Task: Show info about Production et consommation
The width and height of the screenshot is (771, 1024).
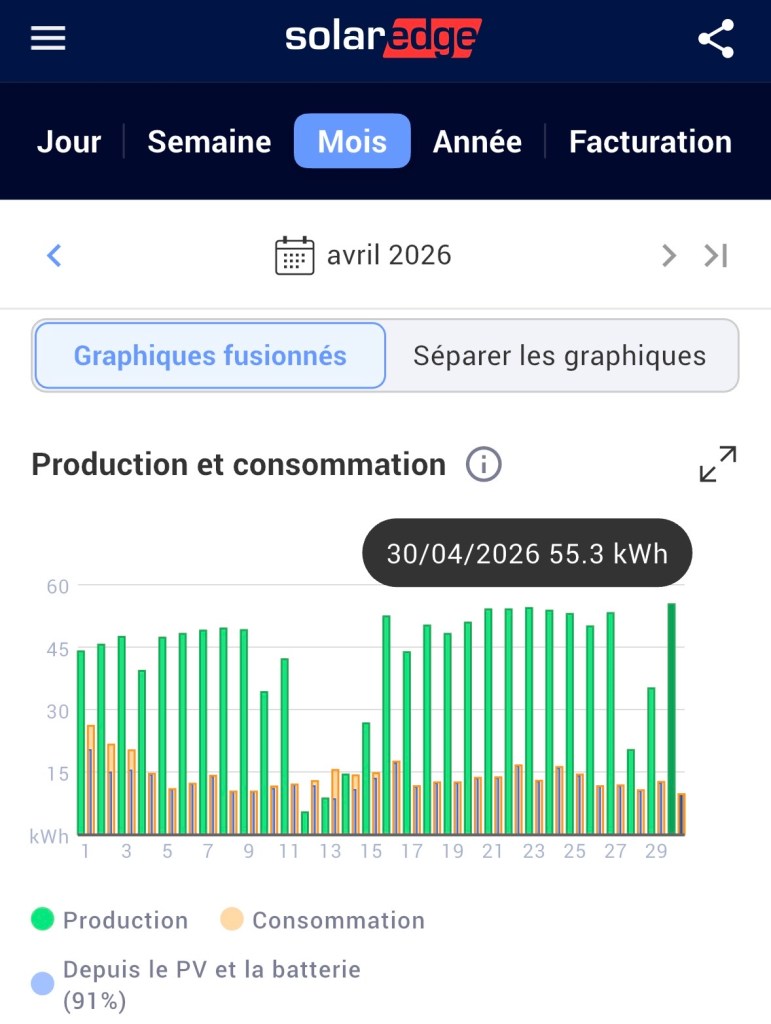Action: (484, 465)
